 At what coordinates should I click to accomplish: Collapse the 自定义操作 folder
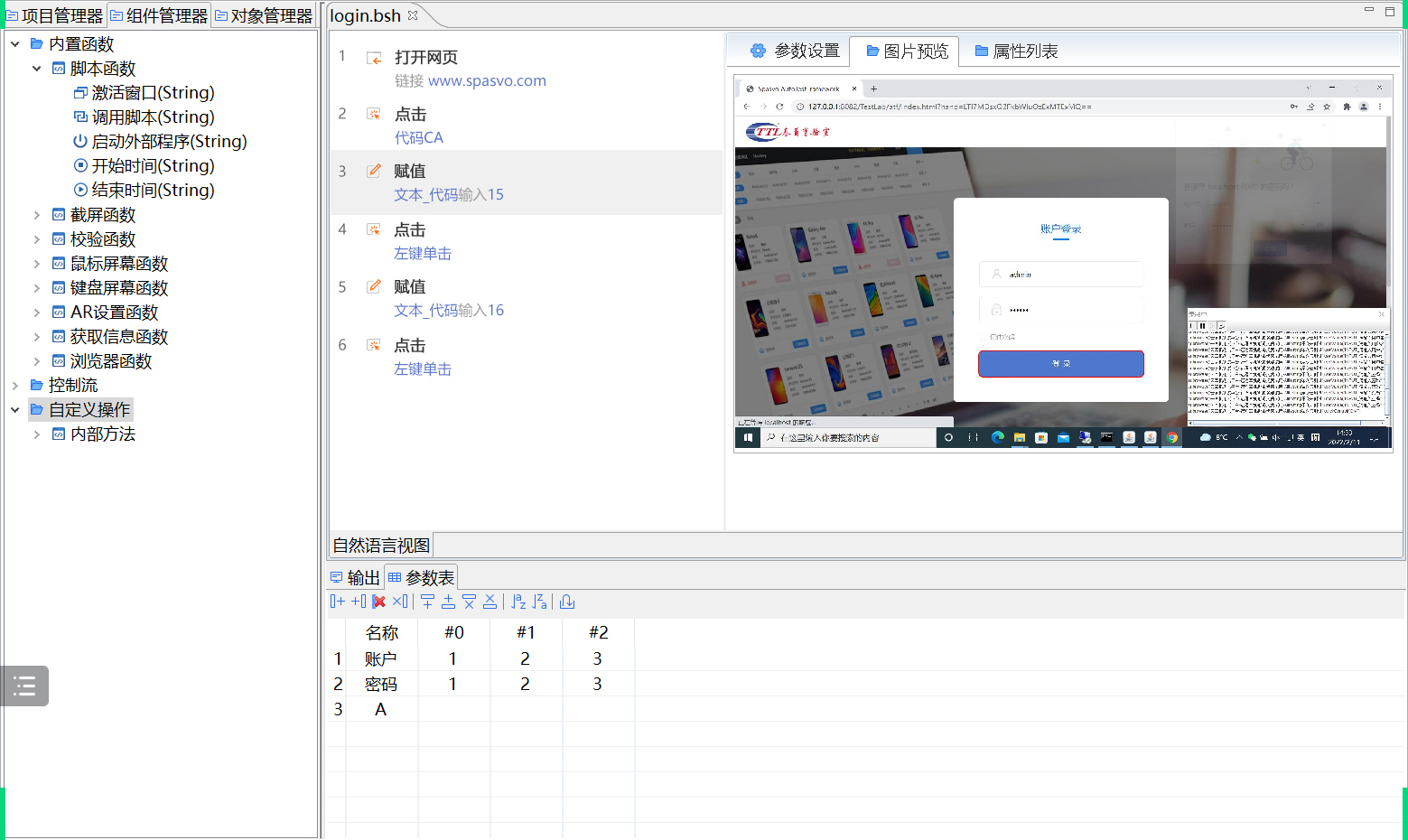click(14, 409)
